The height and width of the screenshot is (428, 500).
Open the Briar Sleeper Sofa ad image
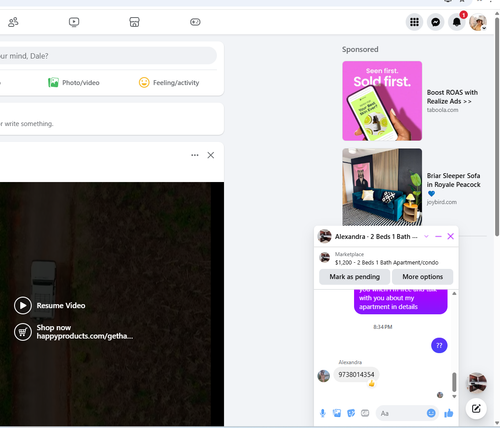tap(382, 187)
